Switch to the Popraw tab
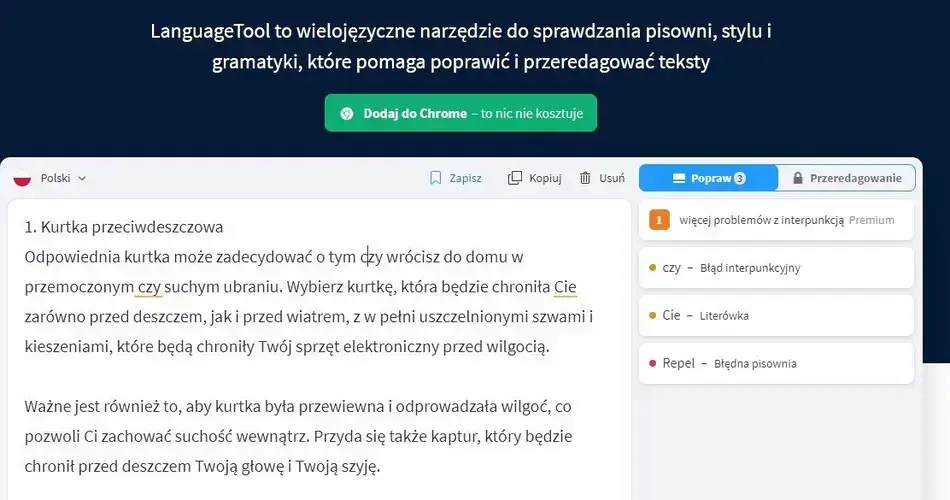950x500 pixels. [708, 178]
